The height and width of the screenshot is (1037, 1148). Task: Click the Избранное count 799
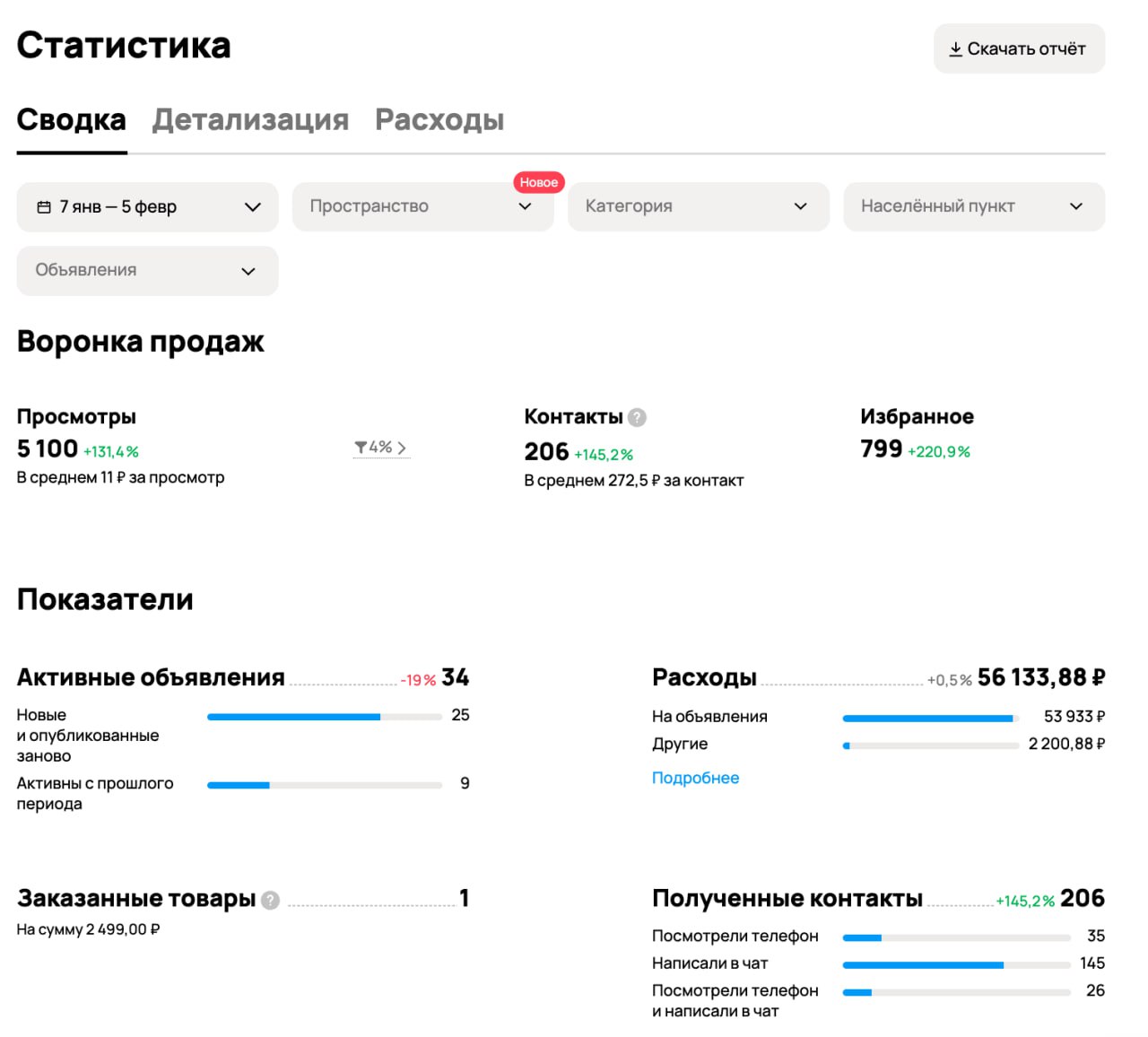[881, 449]
